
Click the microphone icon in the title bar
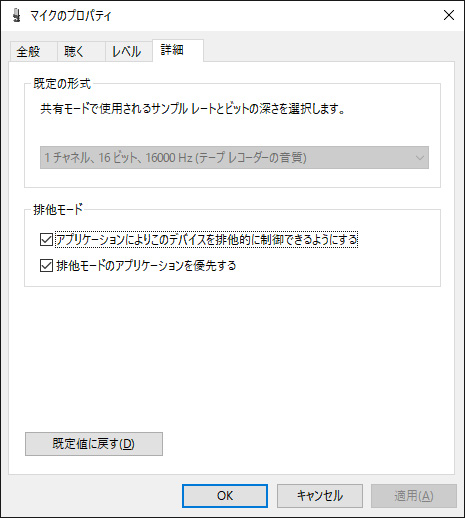(x=16, y=15)
